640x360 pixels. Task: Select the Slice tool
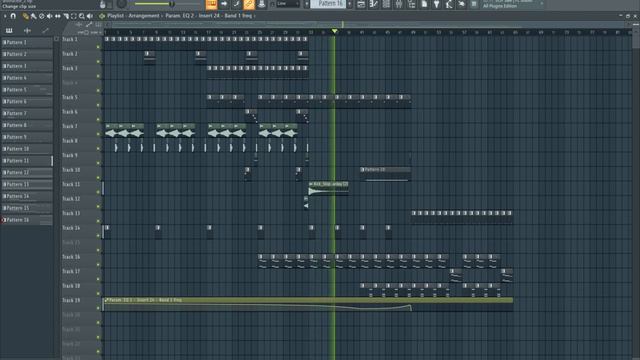click(66, 16)
